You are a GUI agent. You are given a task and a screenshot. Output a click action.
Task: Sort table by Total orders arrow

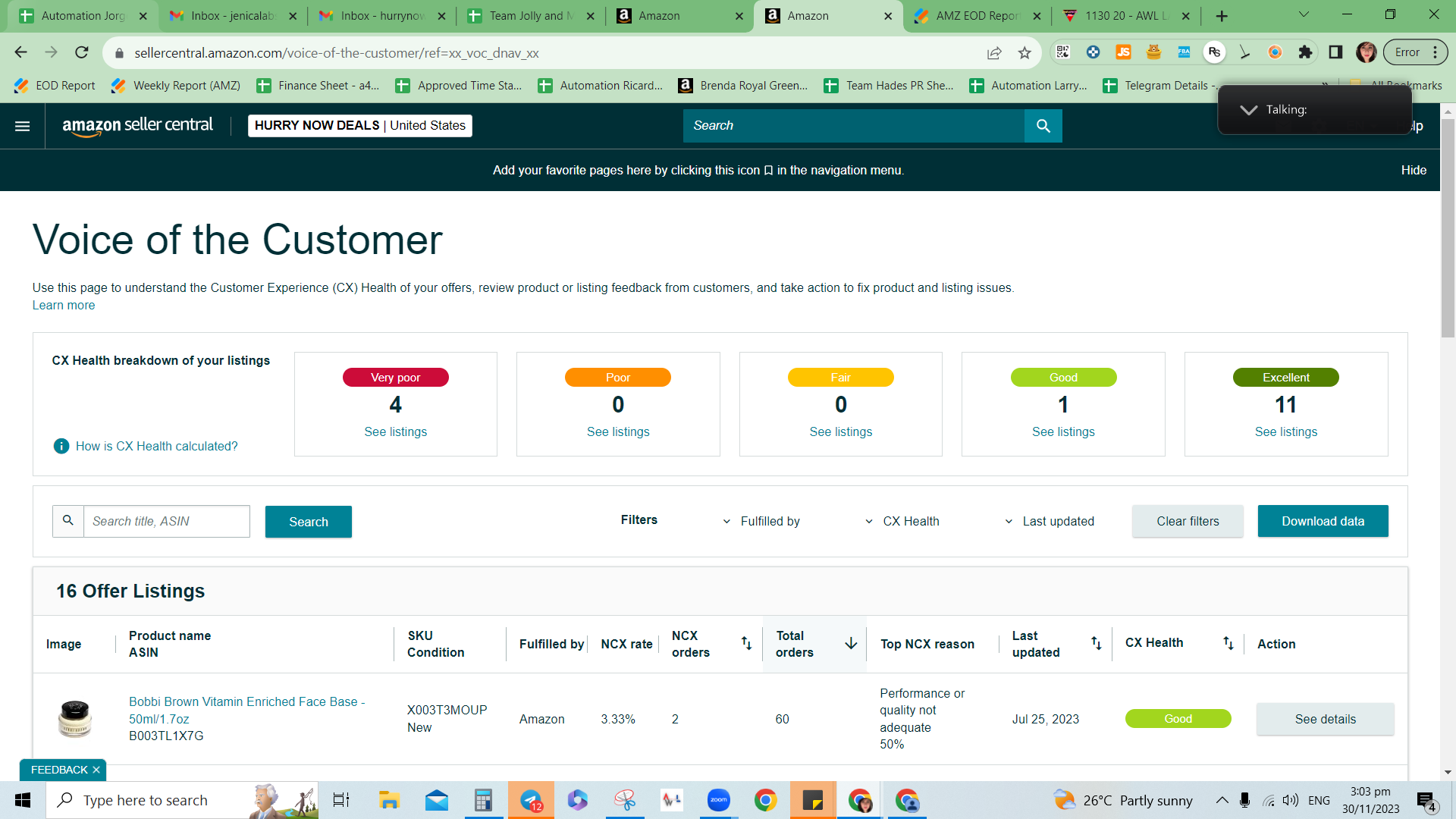851,643
